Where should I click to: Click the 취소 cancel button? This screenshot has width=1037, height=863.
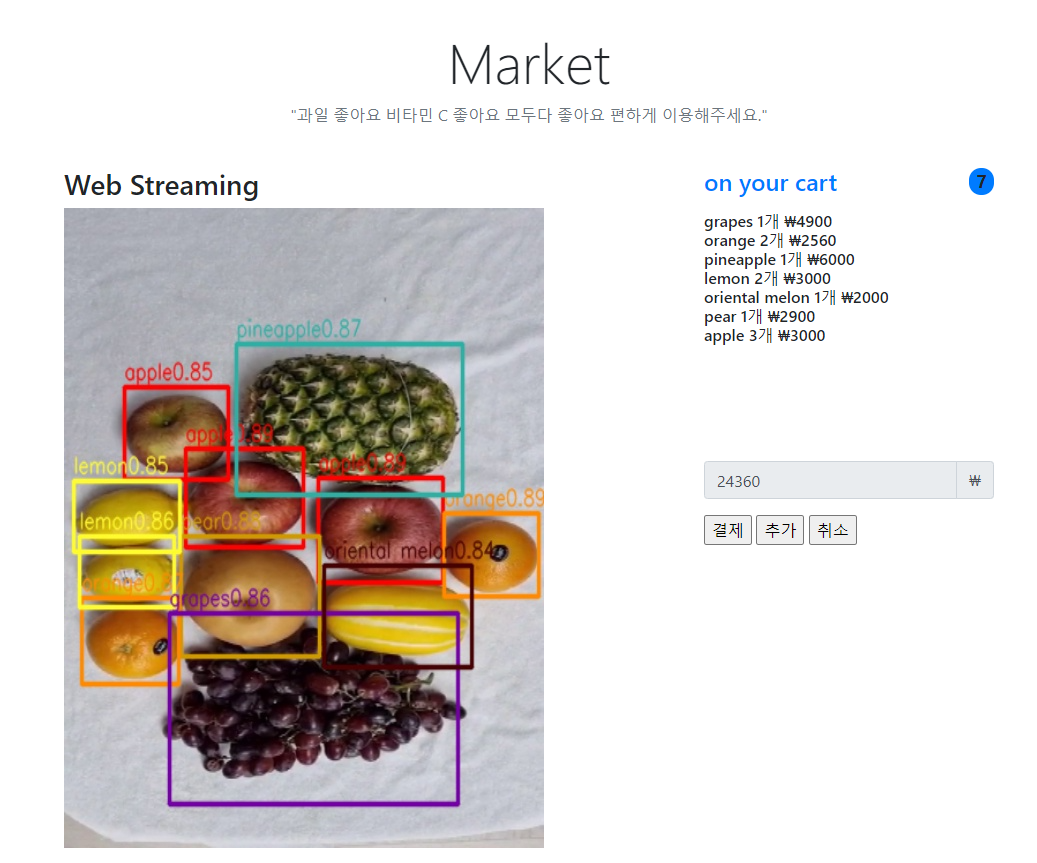point(833,530)
